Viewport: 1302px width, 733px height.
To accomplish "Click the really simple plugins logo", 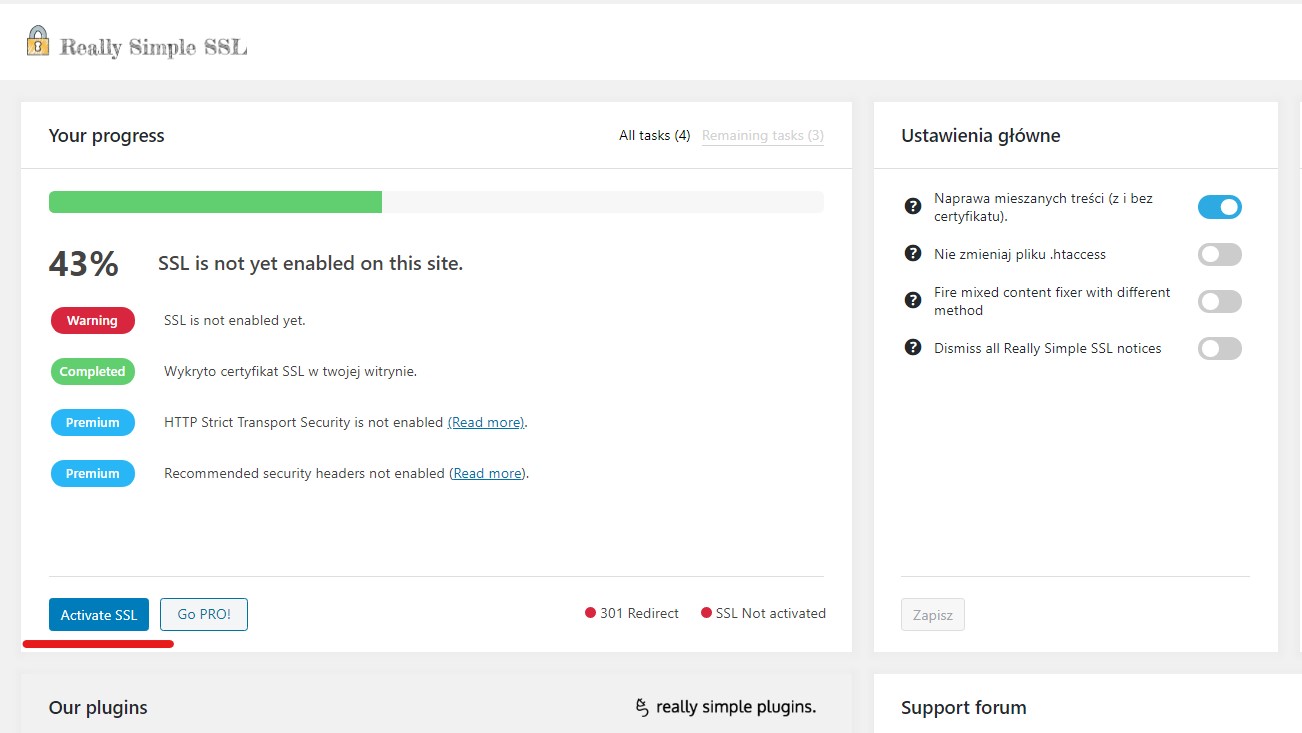I will [726, 707].
